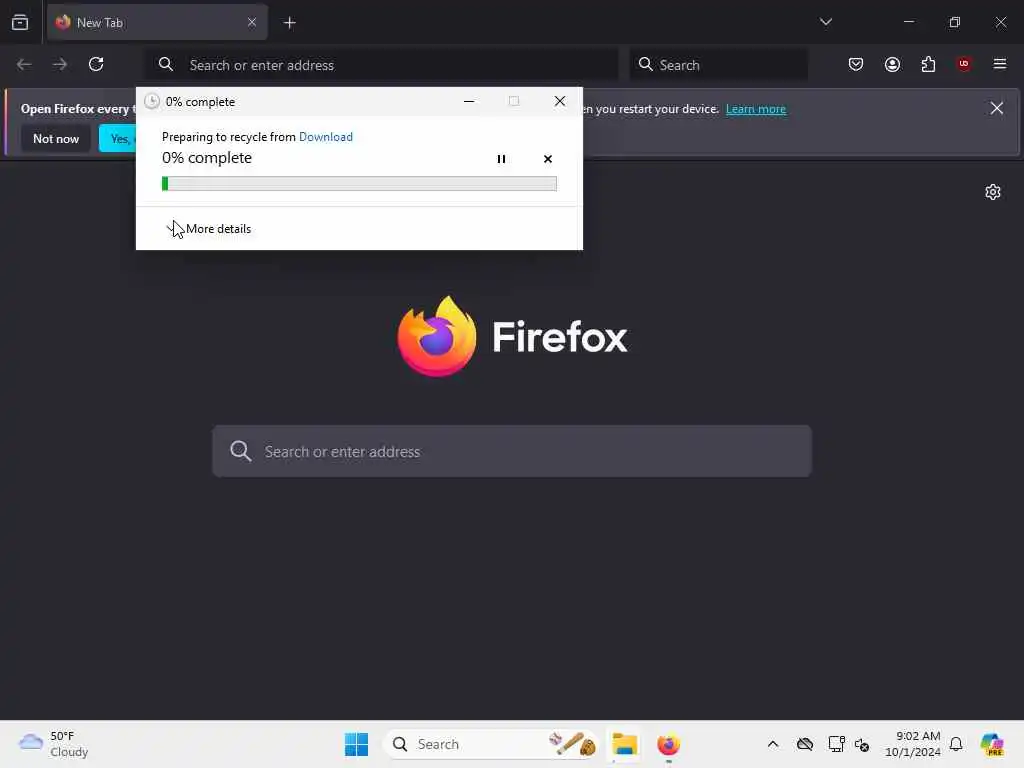Open the display tray icon

coord(836,744)
